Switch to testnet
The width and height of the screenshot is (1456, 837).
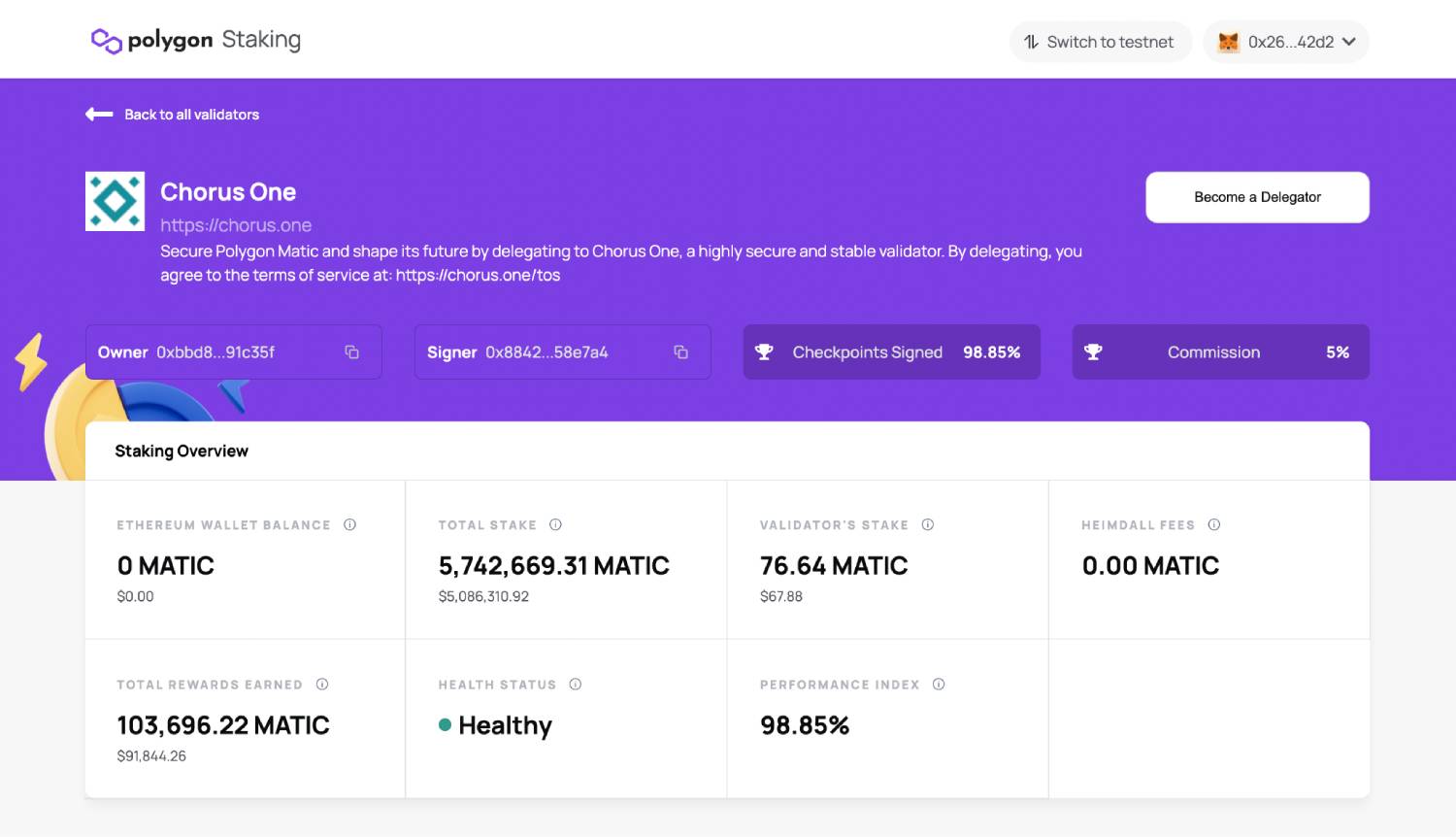1101,42
